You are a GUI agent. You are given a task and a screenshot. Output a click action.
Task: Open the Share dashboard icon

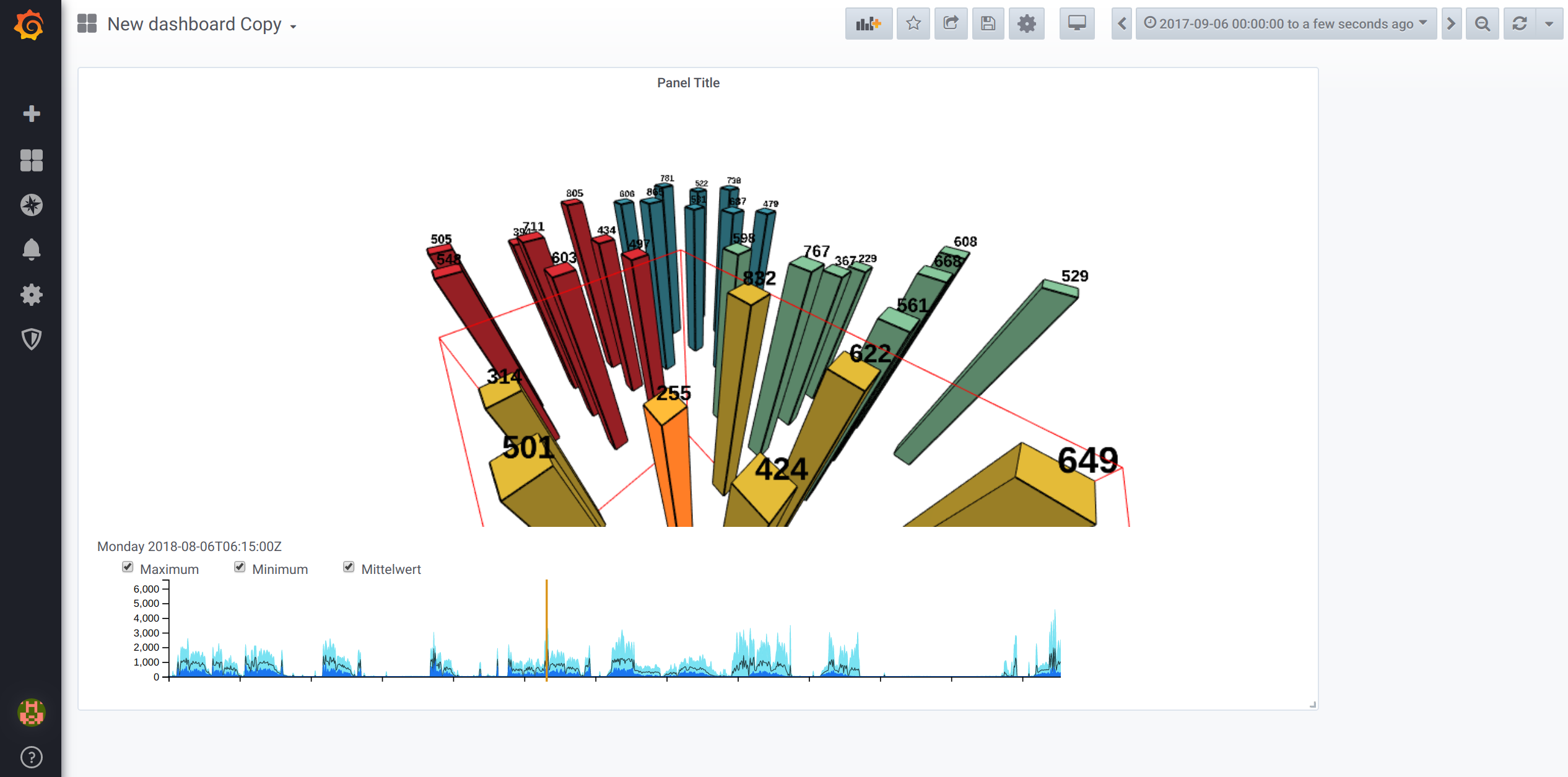(951, 24)
